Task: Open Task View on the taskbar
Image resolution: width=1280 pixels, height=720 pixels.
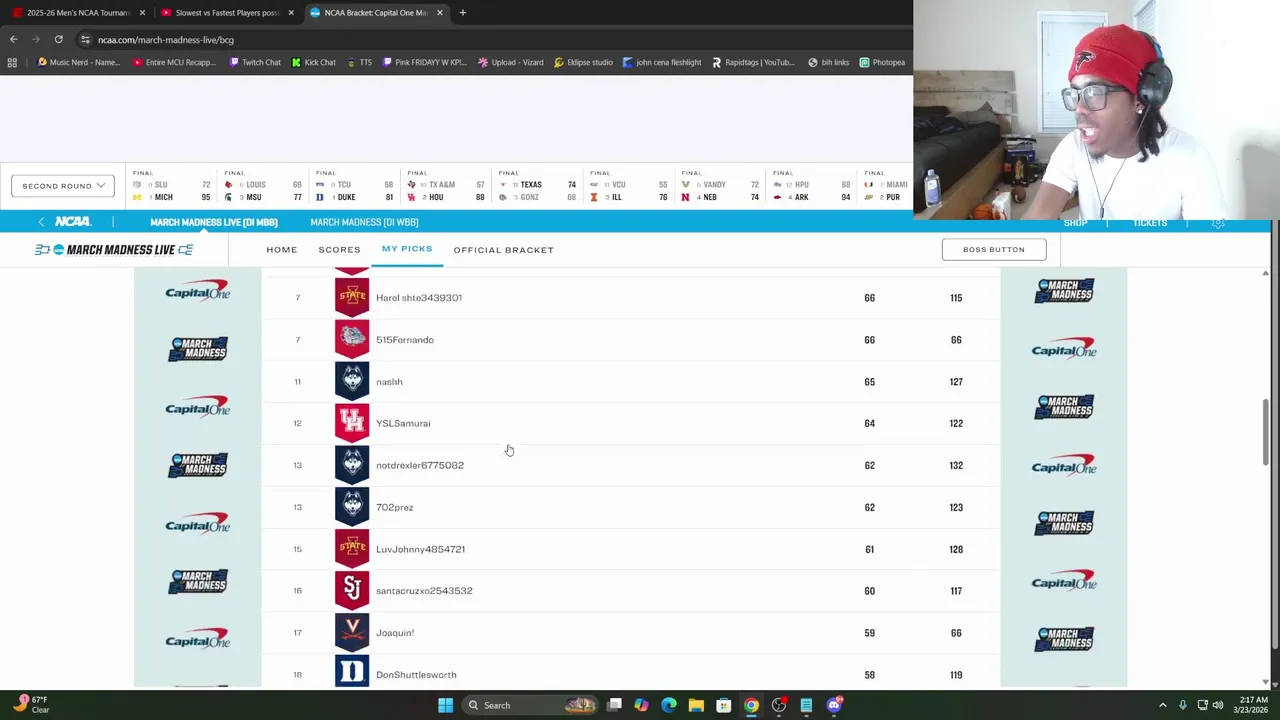Action: point(614,705)
